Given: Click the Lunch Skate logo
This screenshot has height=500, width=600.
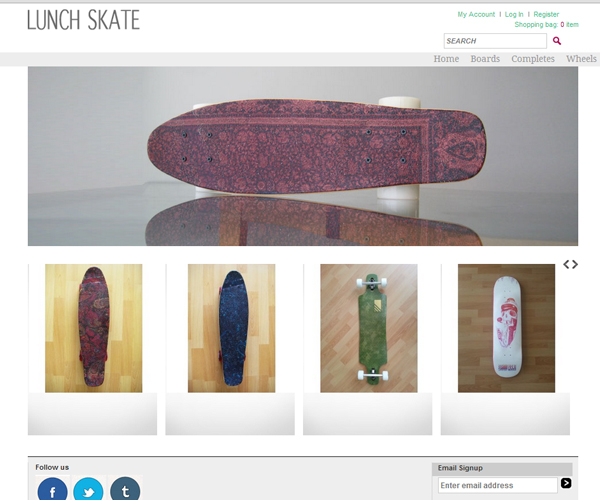Looking at the screenshot, I should pos(83,20).
